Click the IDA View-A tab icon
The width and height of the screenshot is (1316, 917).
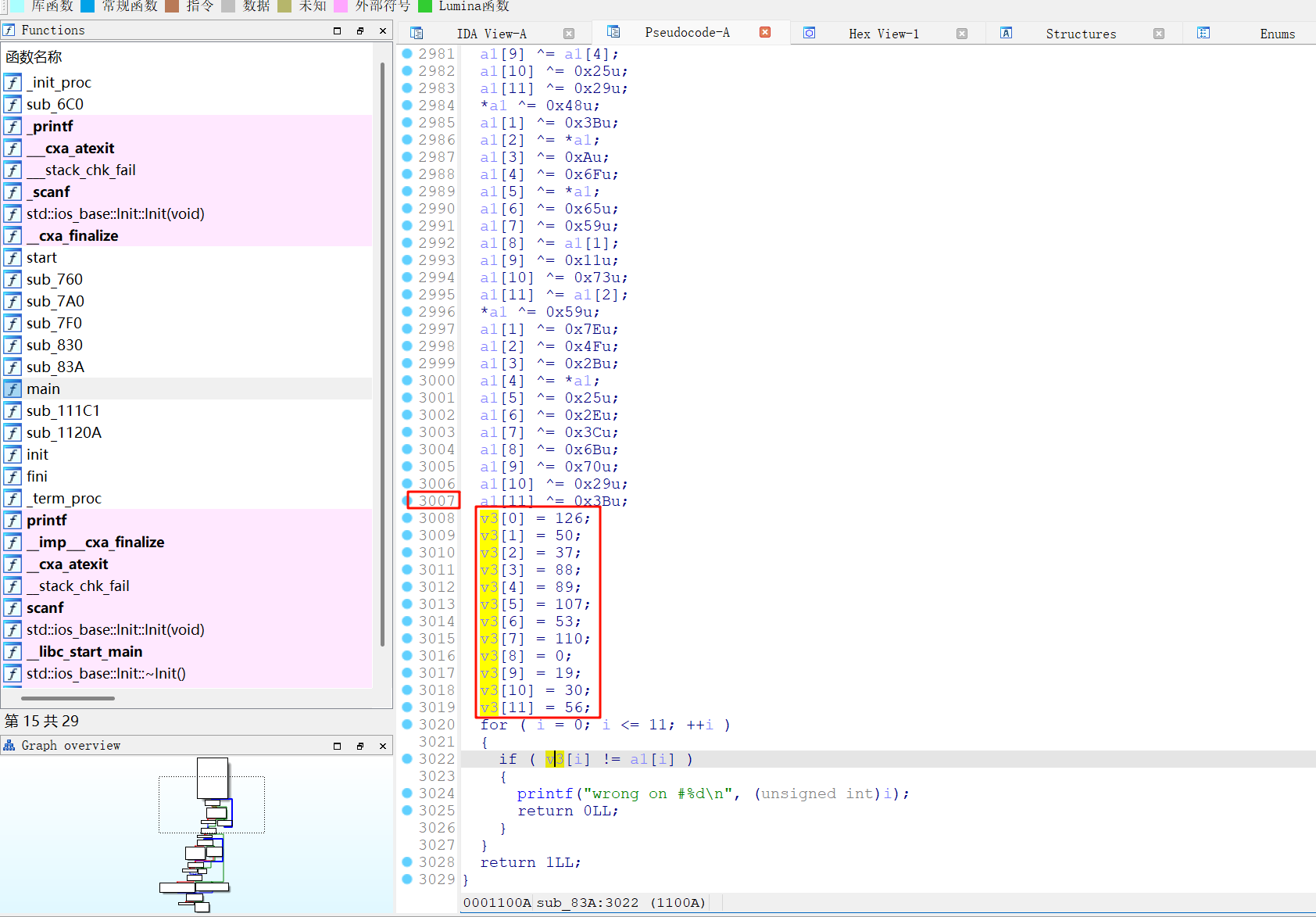417,33
